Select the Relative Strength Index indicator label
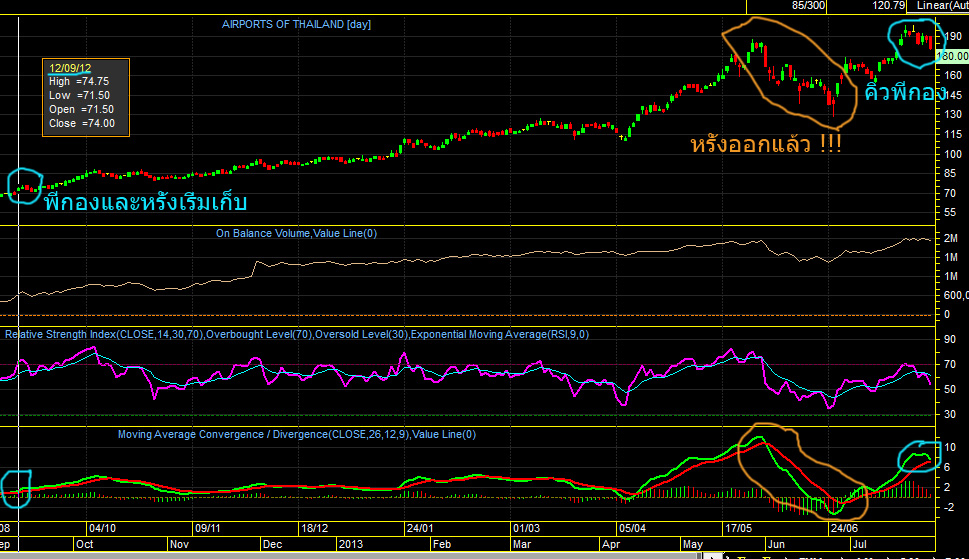This screenshot has height=559, width=969. (x=297, y=334)
